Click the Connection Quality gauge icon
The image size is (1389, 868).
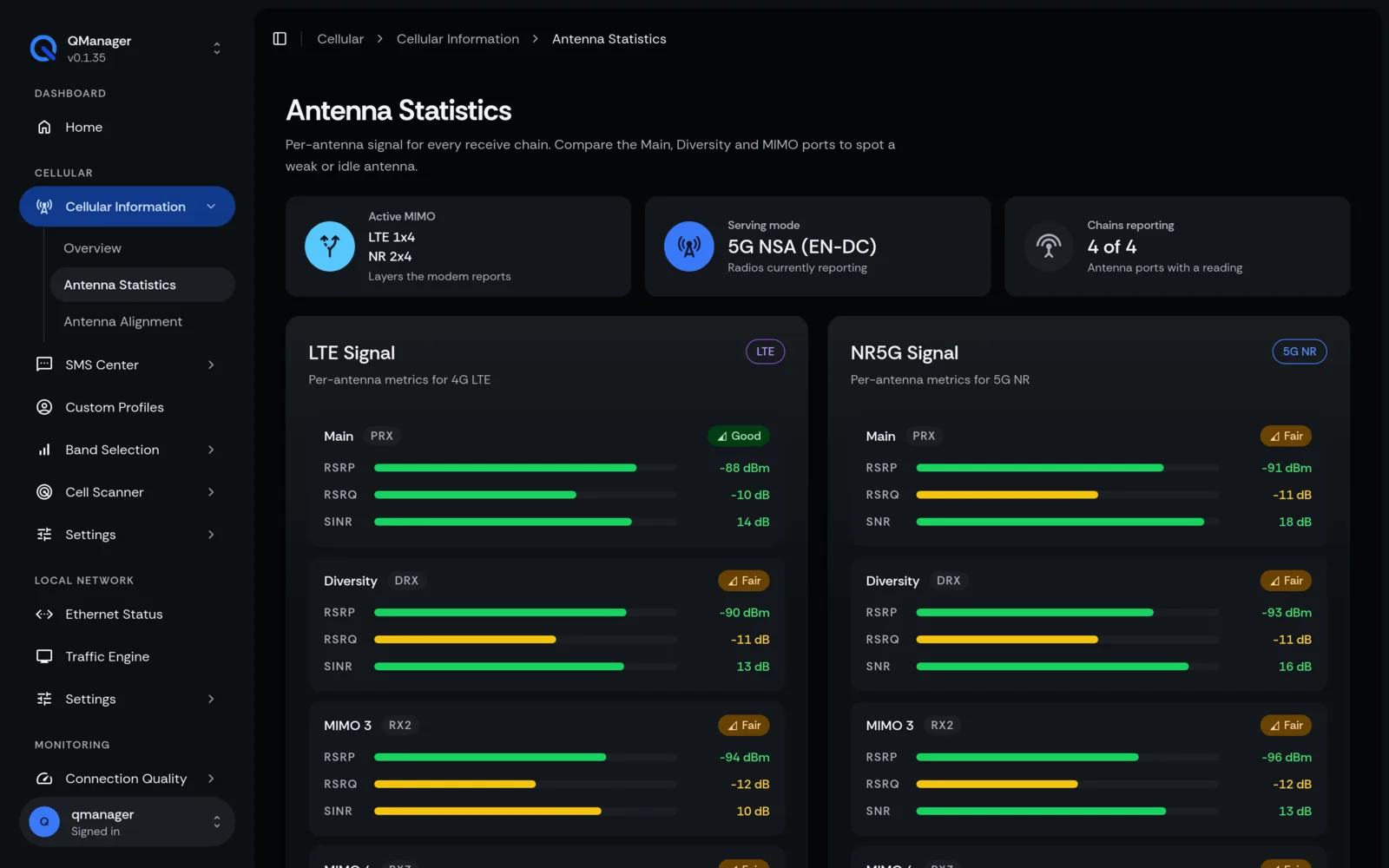pos(44,779)
